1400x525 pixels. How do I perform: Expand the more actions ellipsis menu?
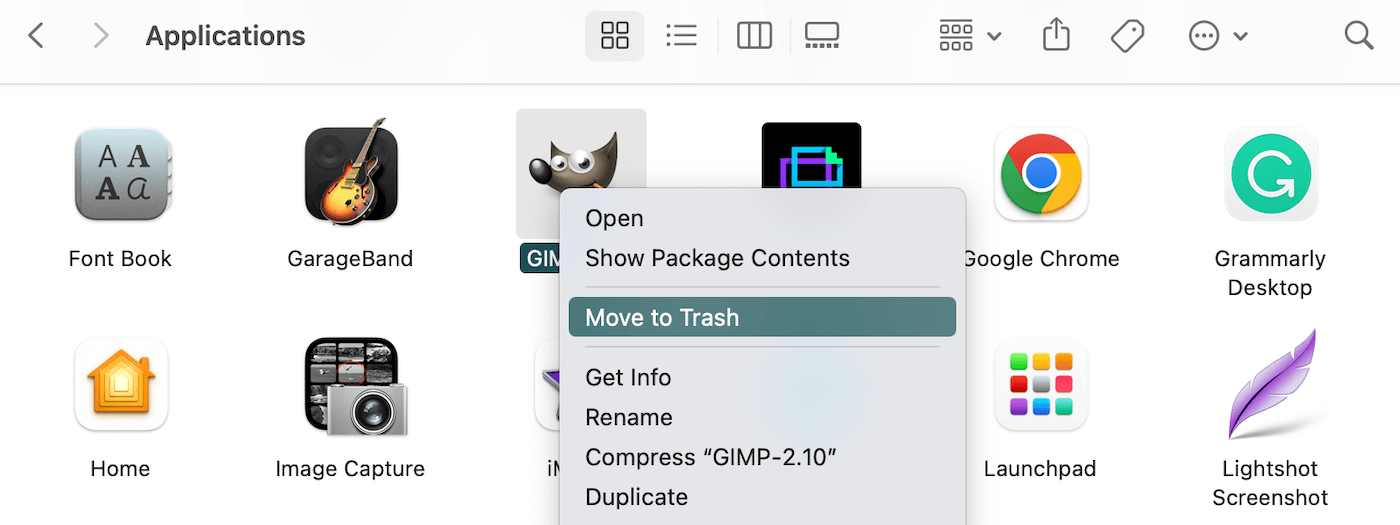1217,37
